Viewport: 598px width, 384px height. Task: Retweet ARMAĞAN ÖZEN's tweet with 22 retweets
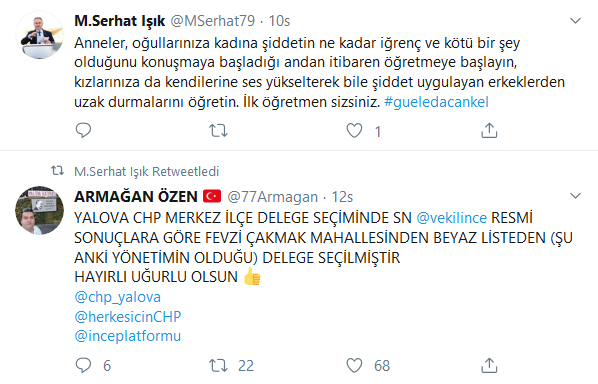pyautogui.click(x=218, y=365)
